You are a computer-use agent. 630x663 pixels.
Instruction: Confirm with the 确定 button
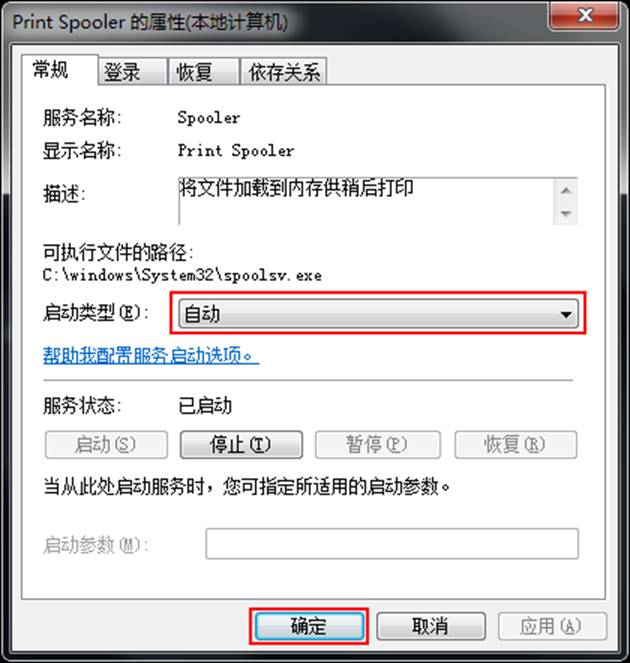[x=308, y=626]
